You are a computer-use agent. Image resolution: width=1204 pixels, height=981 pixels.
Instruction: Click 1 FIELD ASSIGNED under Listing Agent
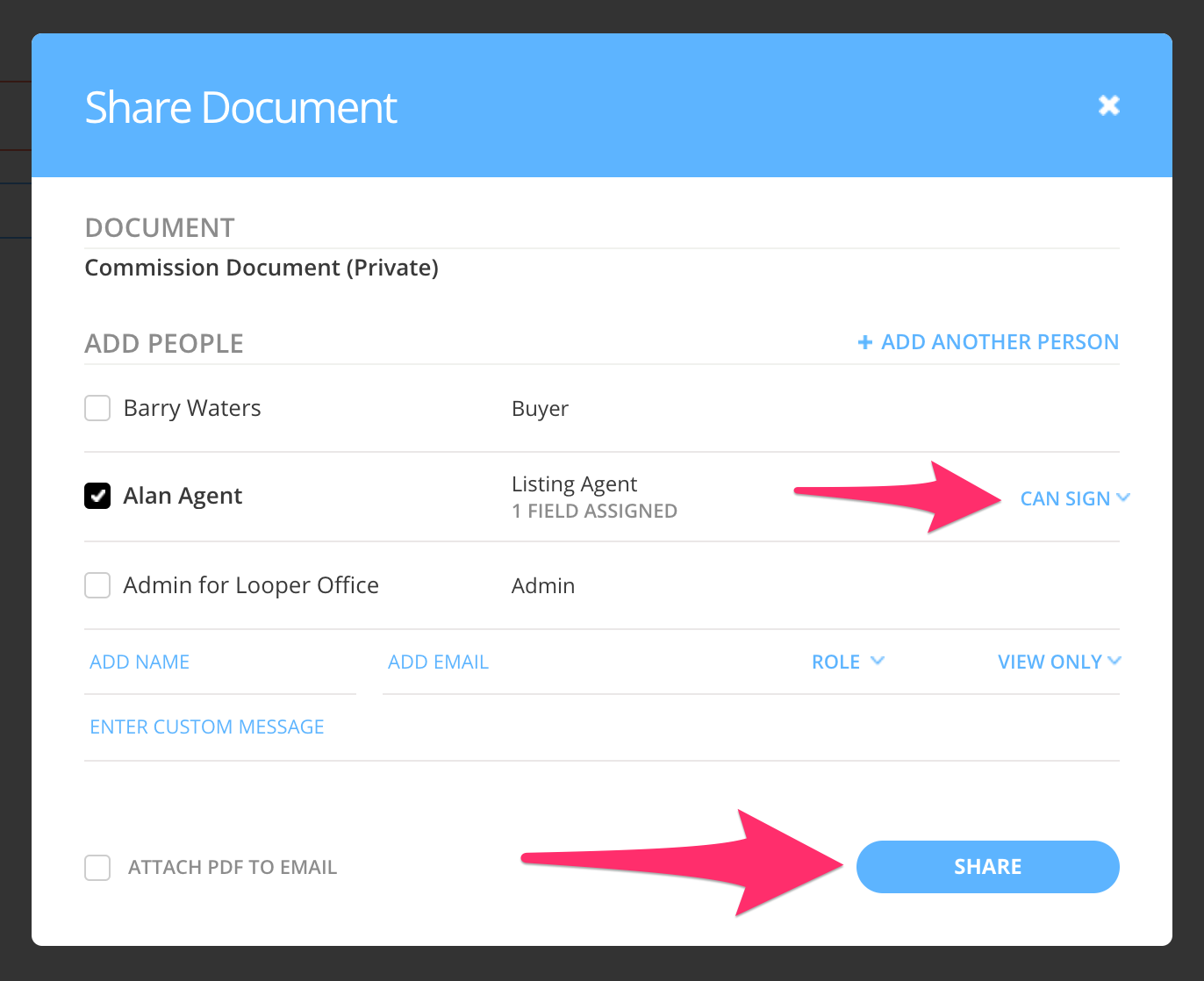click(x=594, y=511)
